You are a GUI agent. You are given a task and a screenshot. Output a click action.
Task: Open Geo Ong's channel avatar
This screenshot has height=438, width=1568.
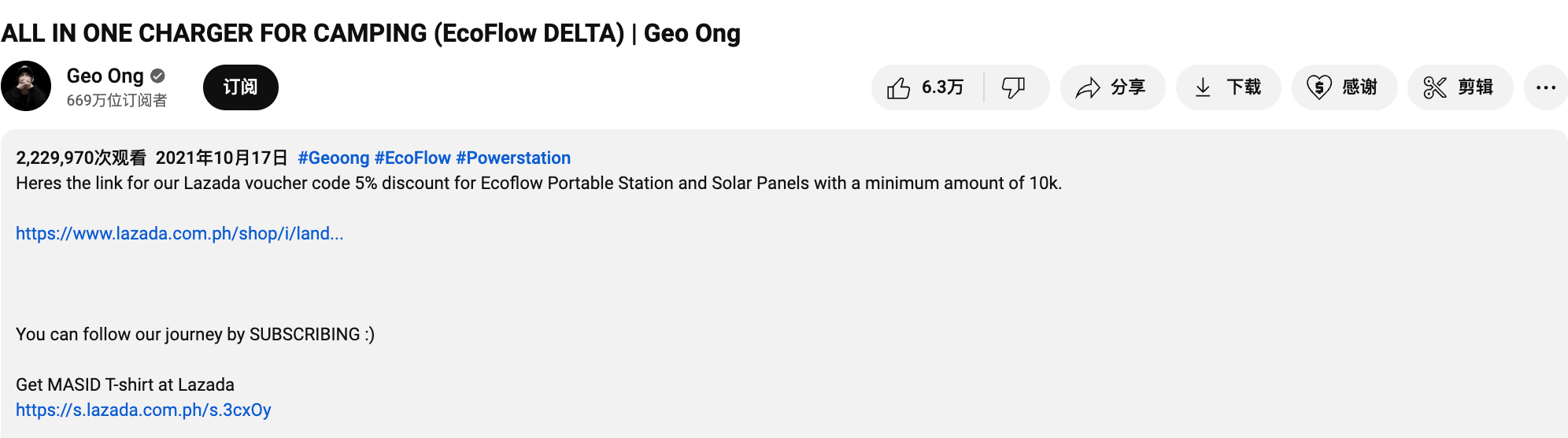(26, 87)
